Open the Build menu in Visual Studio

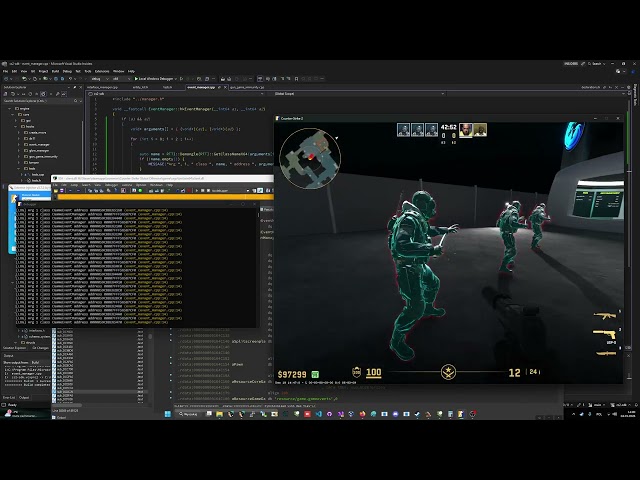point(56,71)
